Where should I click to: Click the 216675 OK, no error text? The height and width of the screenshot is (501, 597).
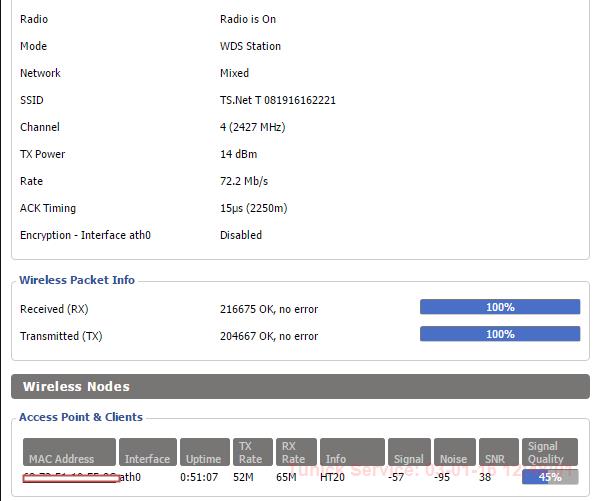tap(269, 309)
